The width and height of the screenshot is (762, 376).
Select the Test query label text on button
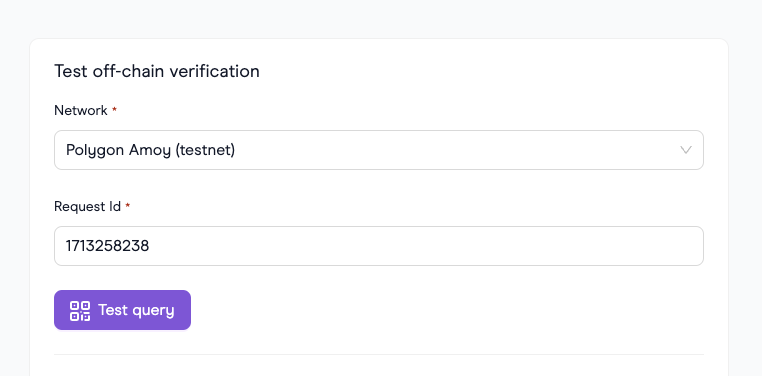point(136,310)
